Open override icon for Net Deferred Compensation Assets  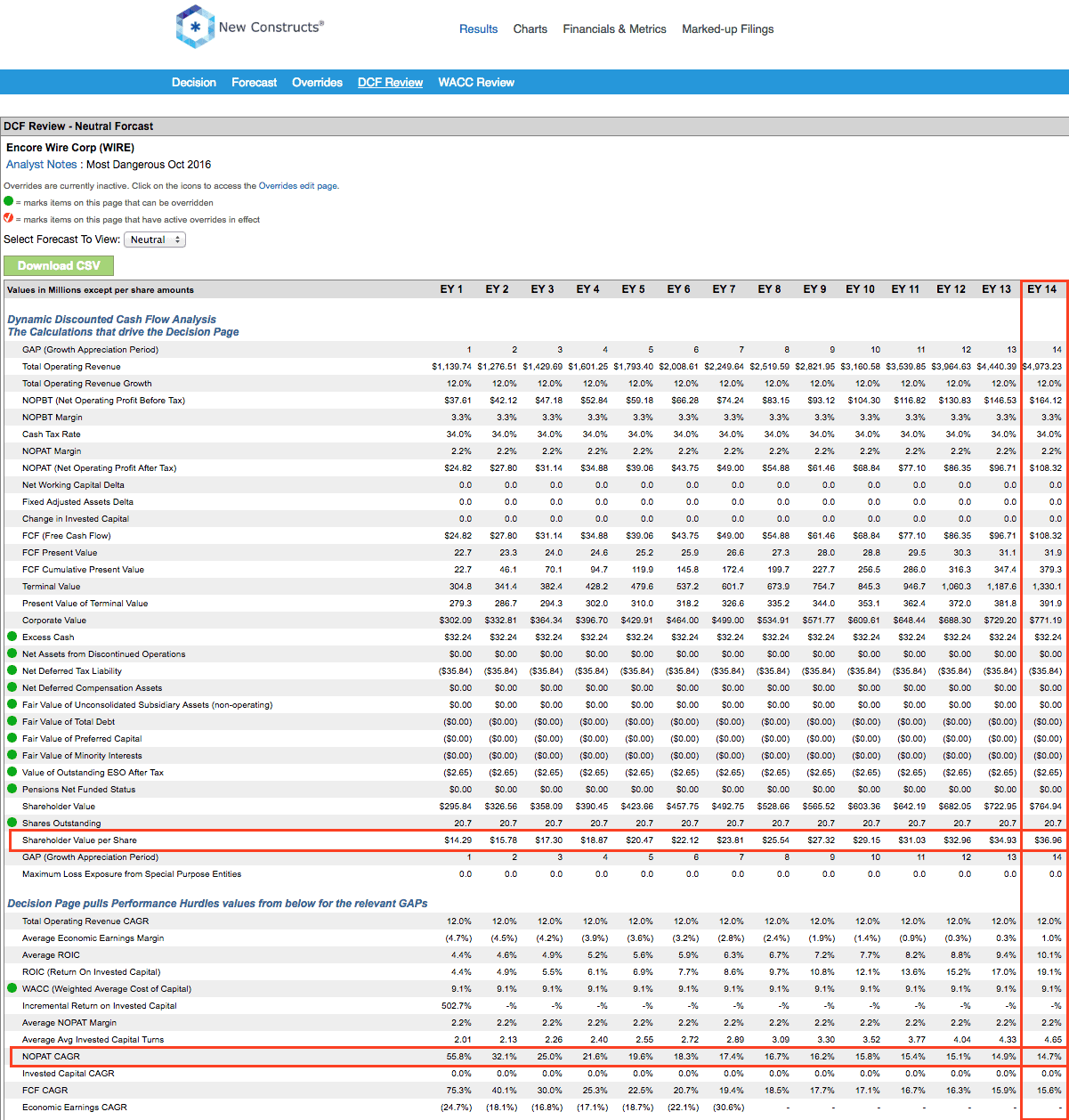pyautogui.click(x=12, y=687)
